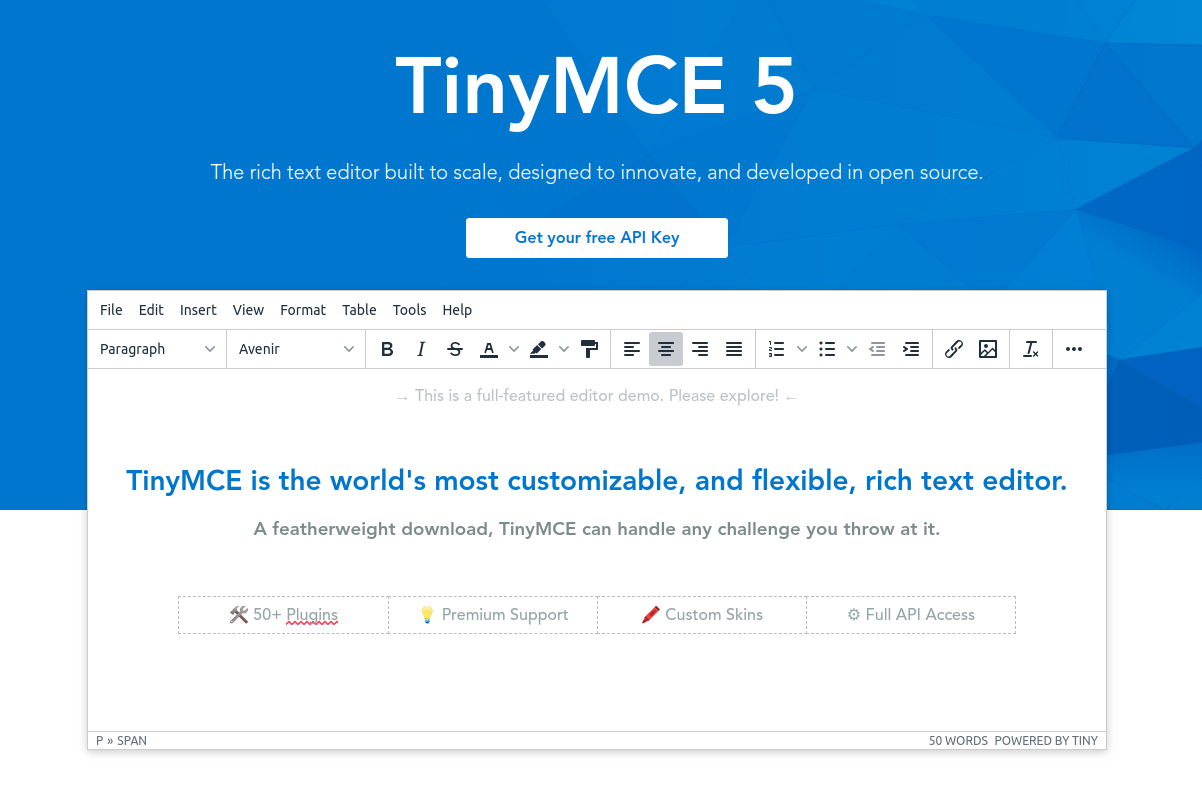1202x788 pixels.
Task: Open the View menu
Action: pyautogui.click(x=248, y=310)
